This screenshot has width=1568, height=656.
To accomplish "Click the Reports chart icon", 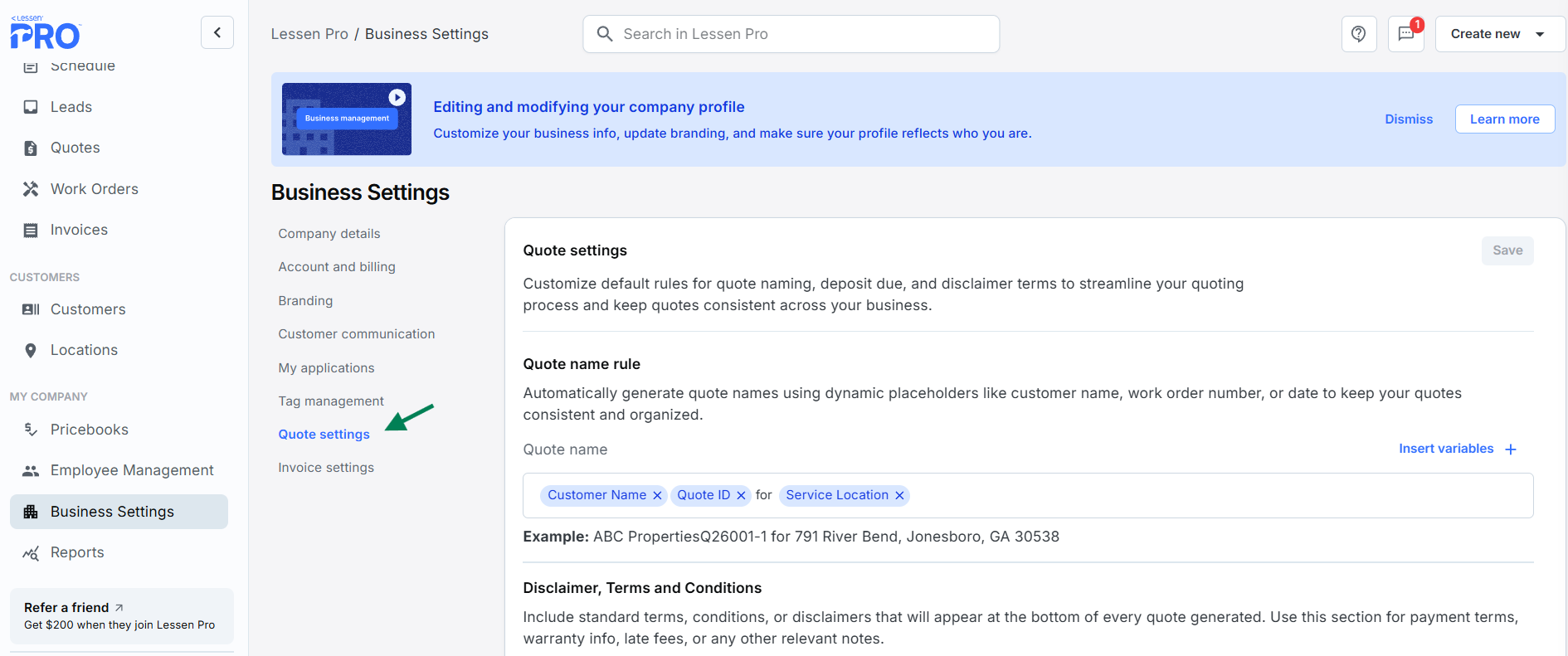I will (x=31, y=553).
